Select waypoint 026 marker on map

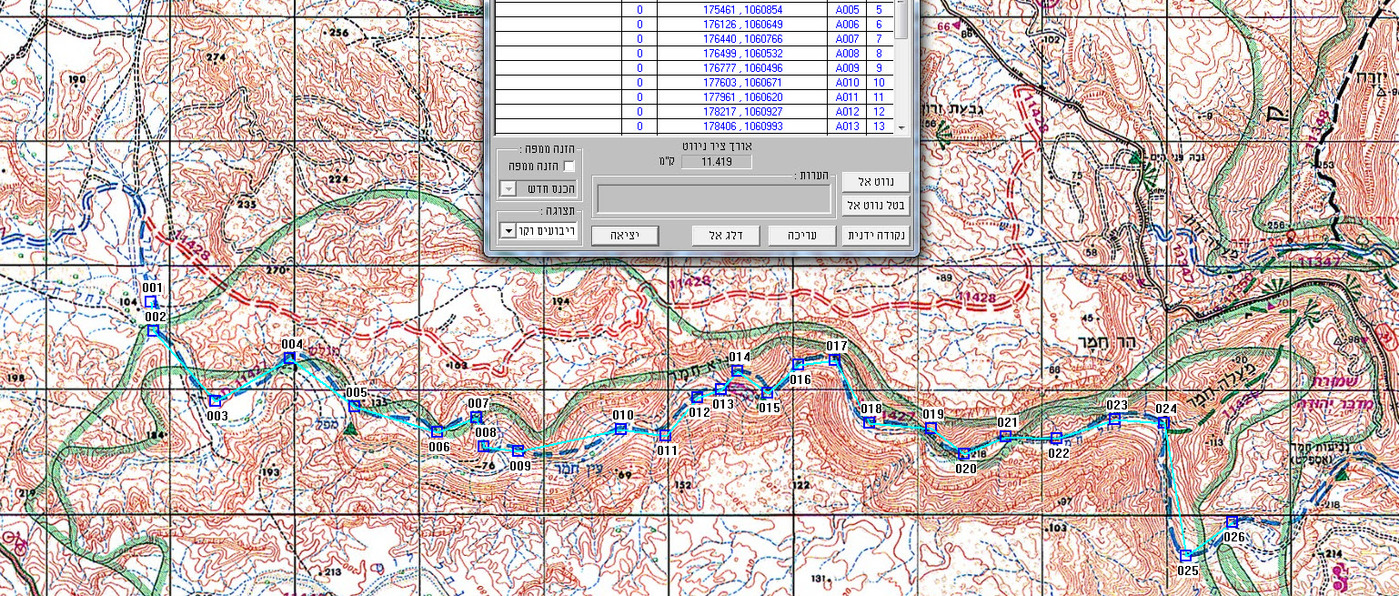tap(1232, 522)
